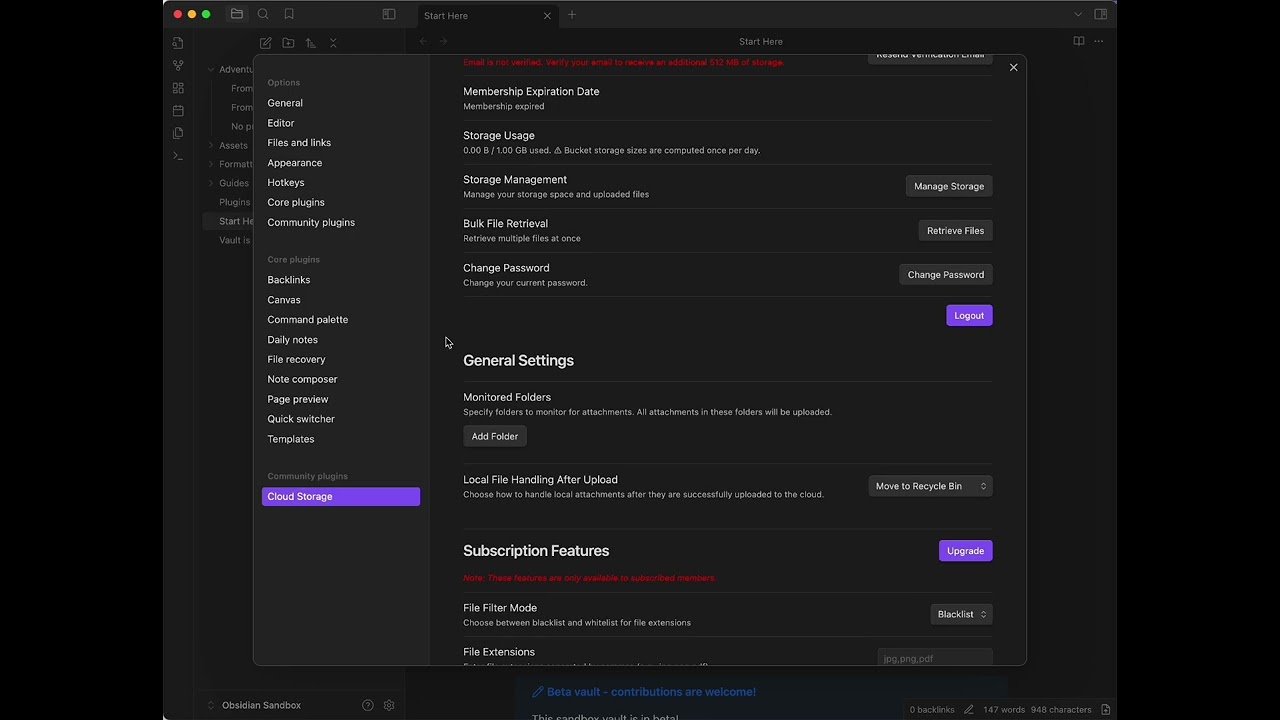The width and height of the screenshot is (1280, 720).
Task: Click the Logout button
Action: (968, 315)
